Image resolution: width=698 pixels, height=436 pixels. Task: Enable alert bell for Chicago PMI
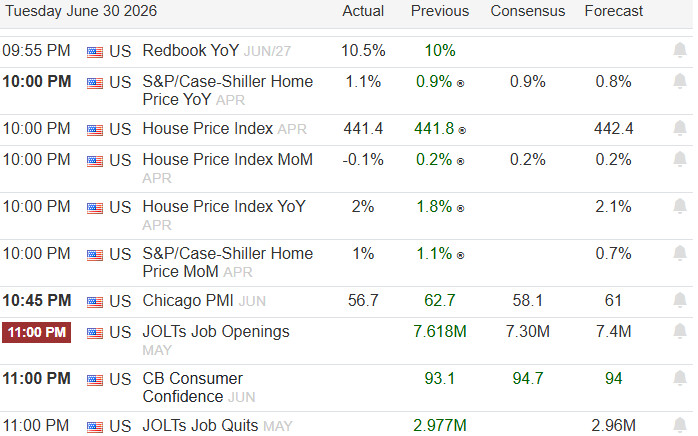point(680,300)
